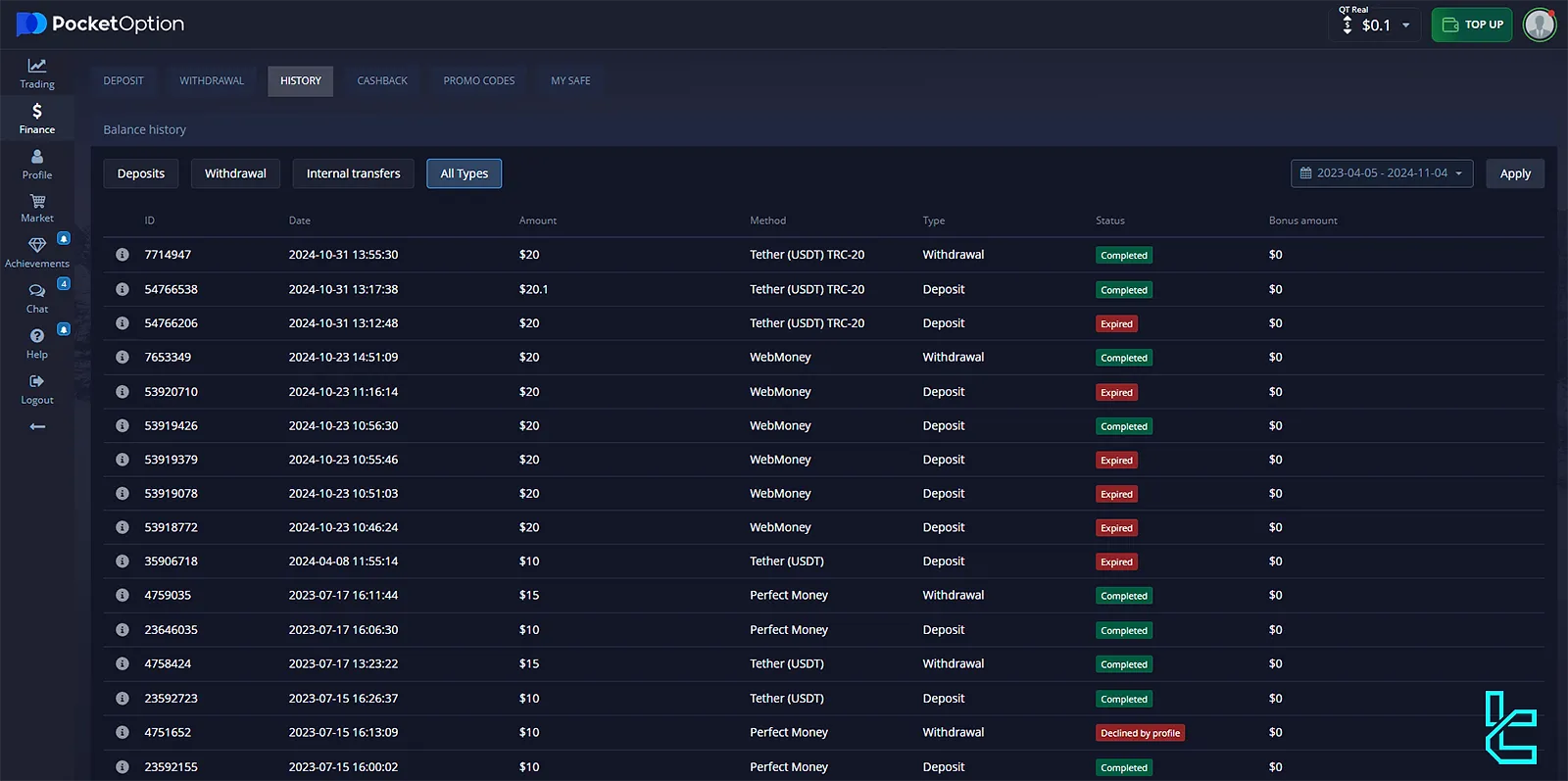
Task: Show info for transaction 23646035
Action: pyautogui.click(x=122, y=630)
